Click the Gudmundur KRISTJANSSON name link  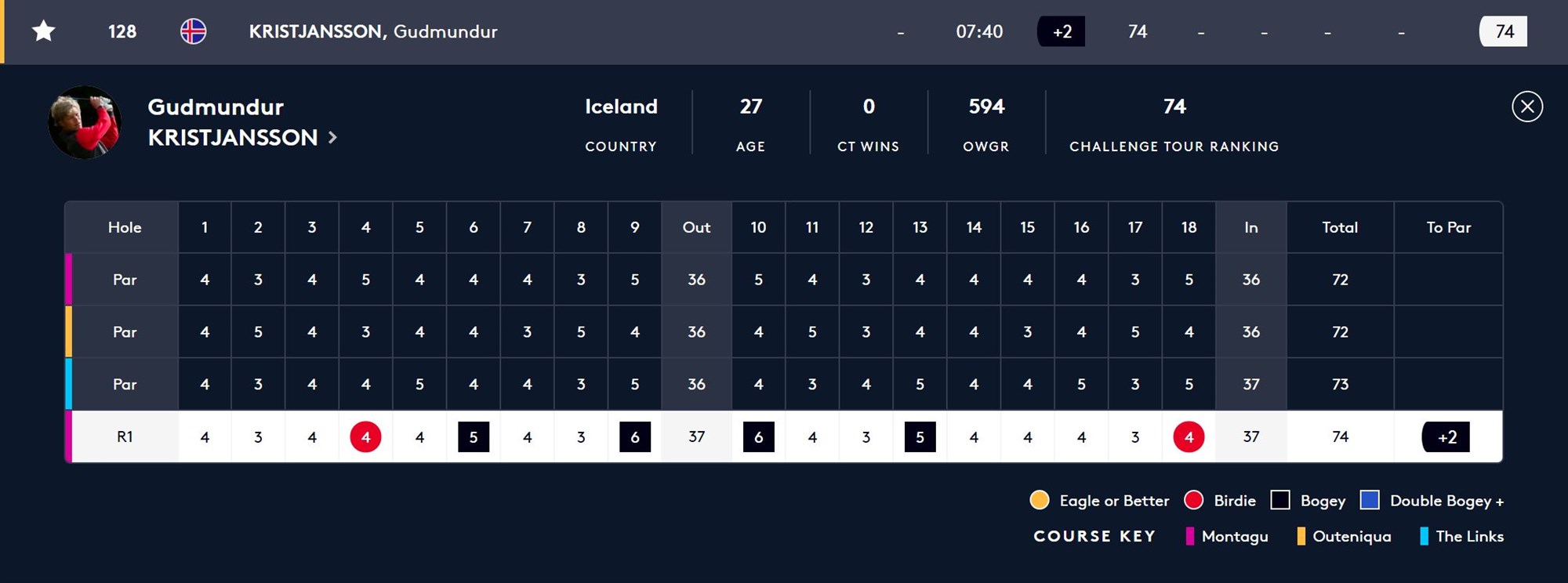coord(233,122)
